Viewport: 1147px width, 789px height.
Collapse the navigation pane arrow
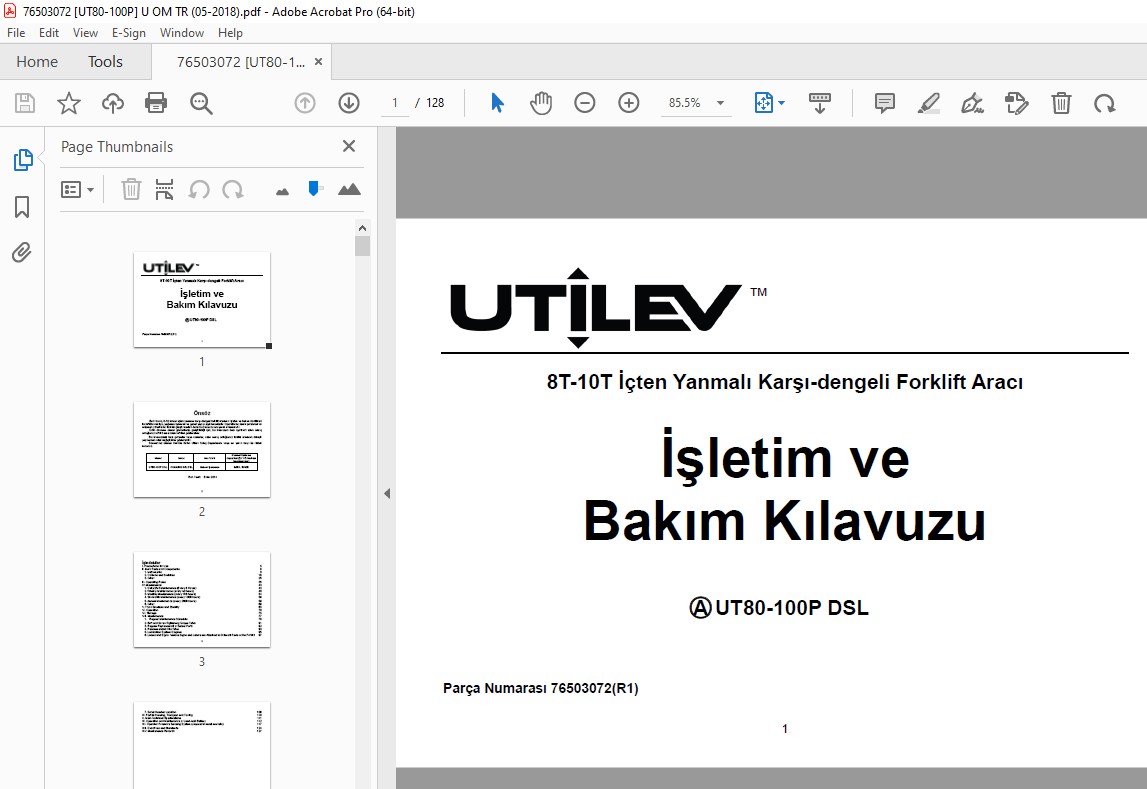click(386, 494)
